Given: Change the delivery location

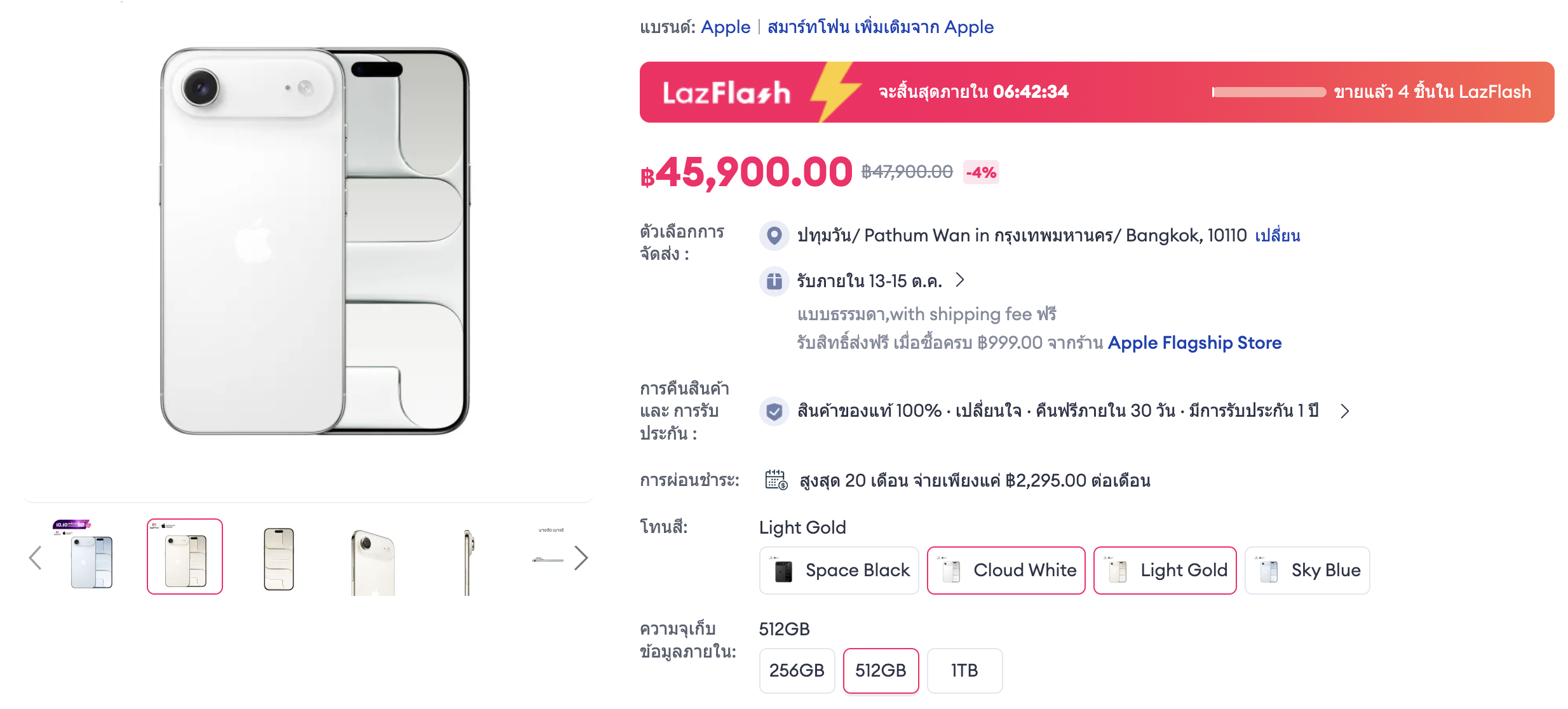Looking at the screenshot, I should (1278, 236).
